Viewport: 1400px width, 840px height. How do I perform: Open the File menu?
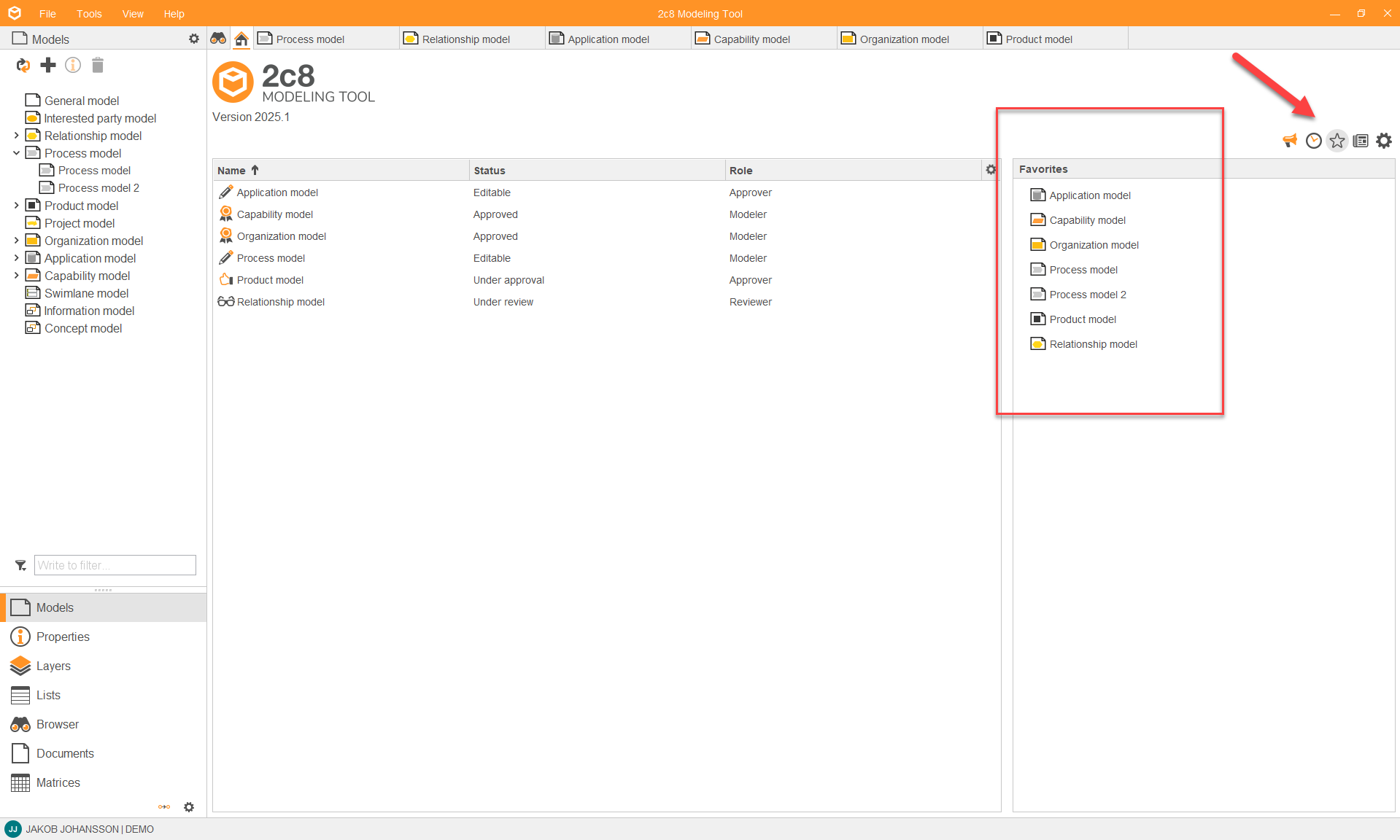coord(47,13)
